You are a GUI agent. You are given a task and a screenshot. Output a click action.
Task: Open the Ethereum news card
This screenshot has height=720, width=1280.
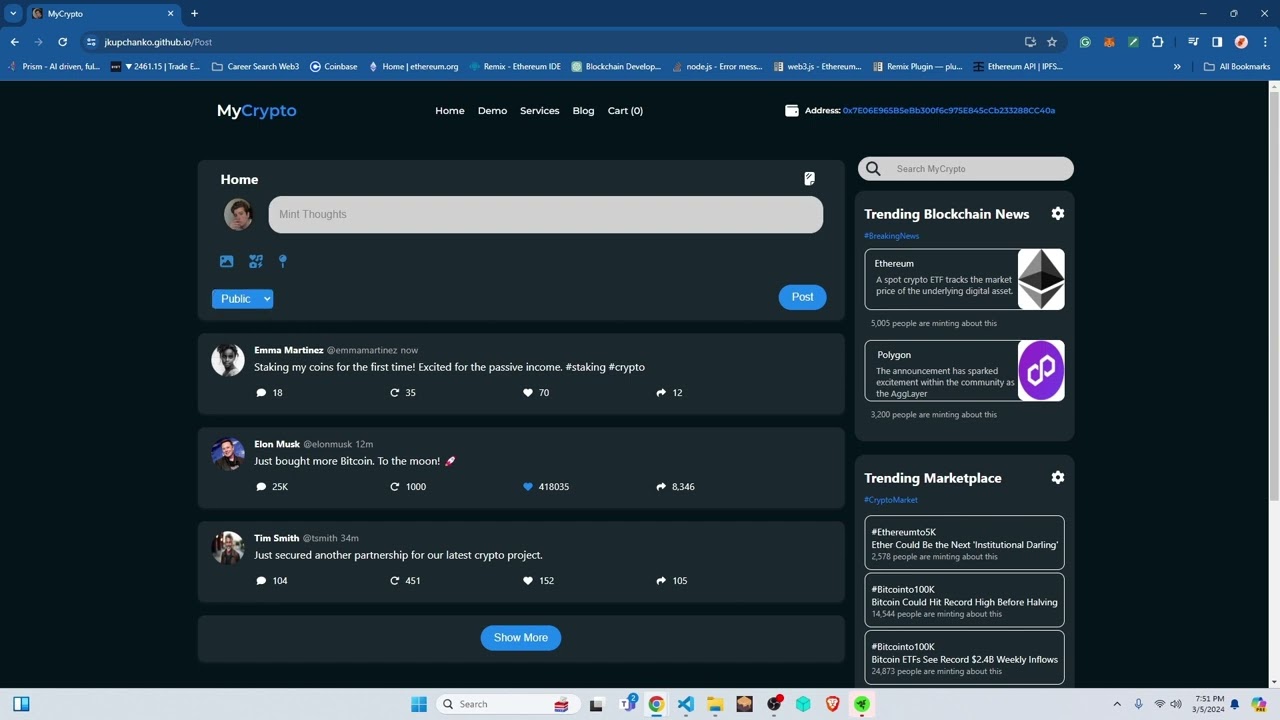965,279
